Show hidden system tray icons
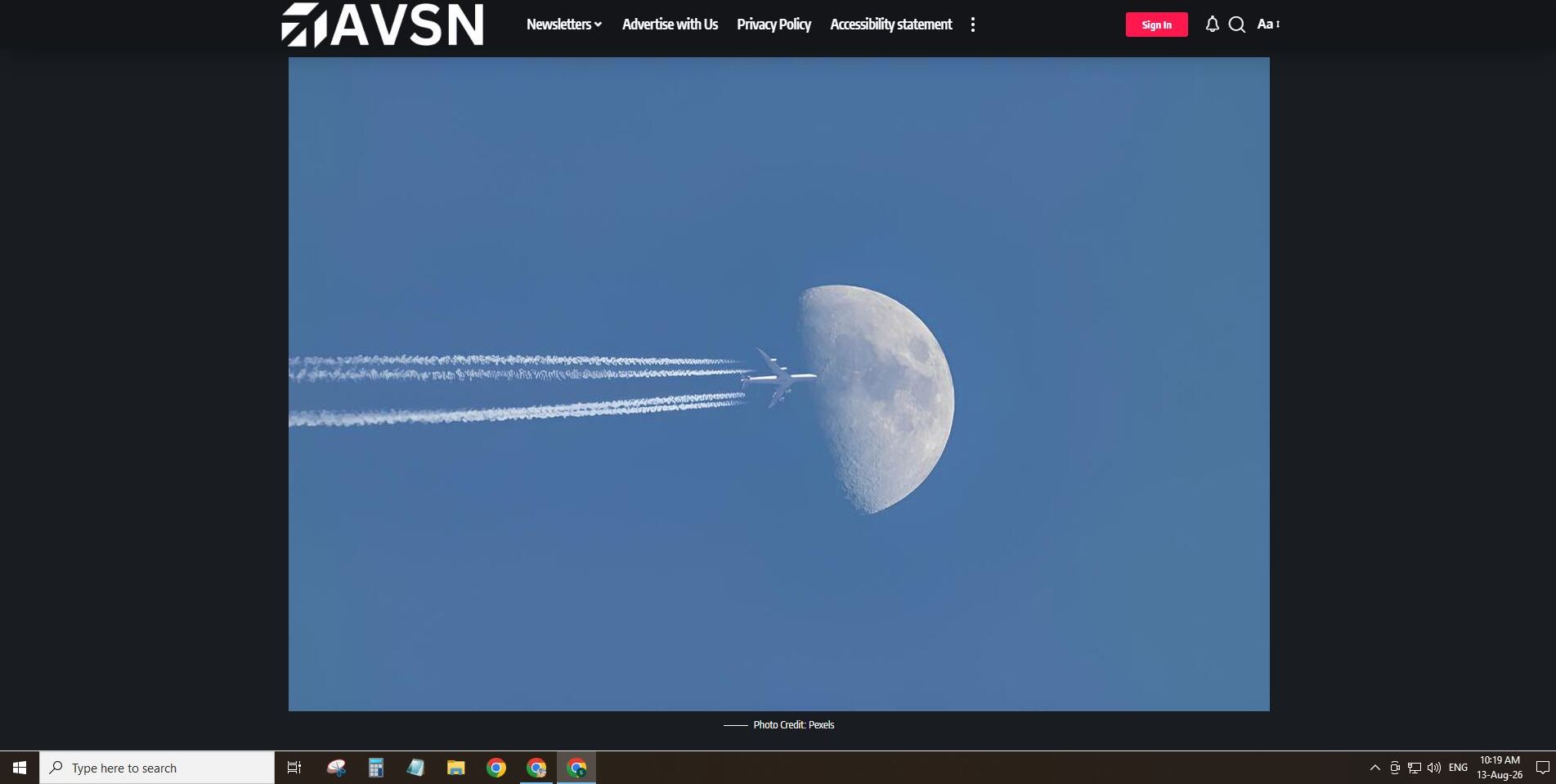The image size is (1556, 784). 1374,768
